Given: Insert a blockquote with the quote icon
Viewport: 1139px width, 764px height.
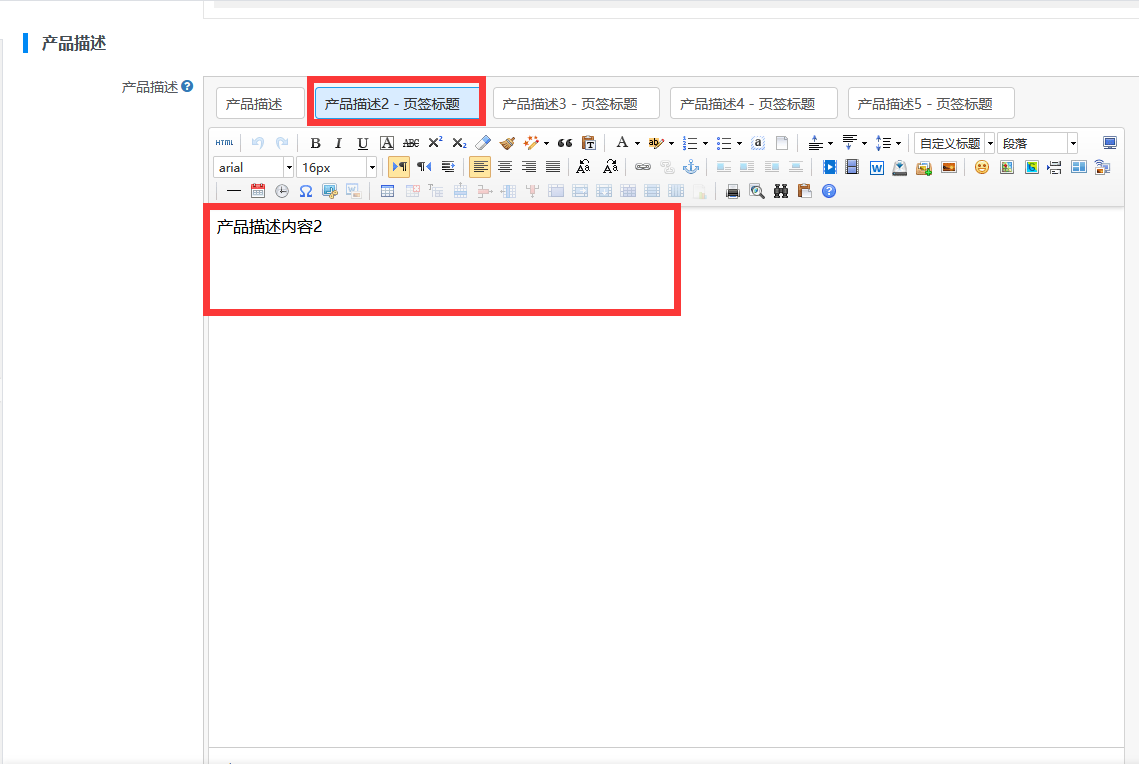Looking at the screenshot, I should 565,143.
